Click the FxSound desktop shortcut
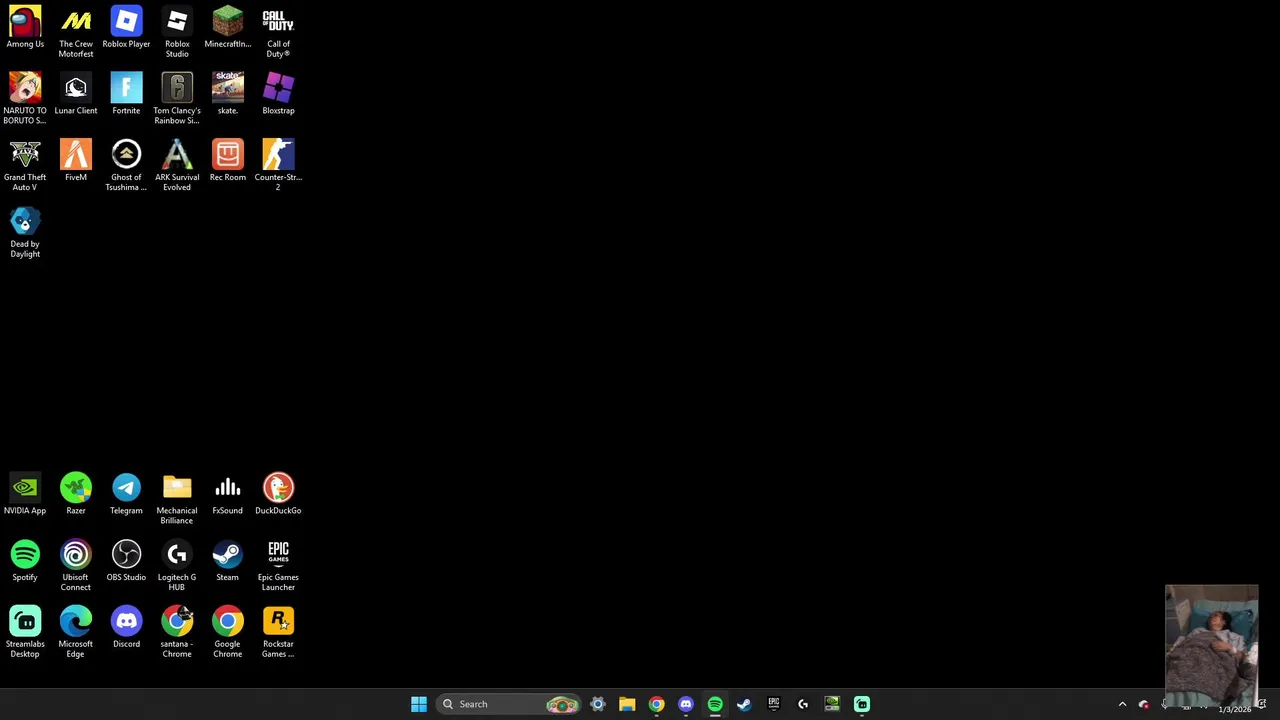The height and width of the screenshot is (720, 1280). (x=227, y=494)
